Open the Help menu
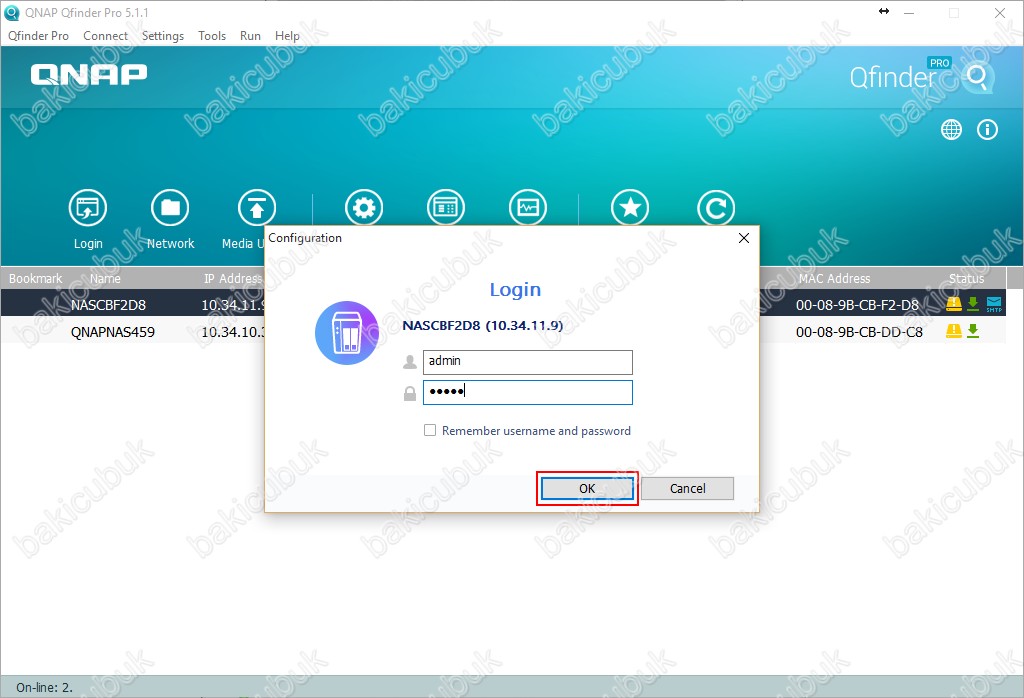Viewport: 1024px width, 698px height. click(287, 36)
